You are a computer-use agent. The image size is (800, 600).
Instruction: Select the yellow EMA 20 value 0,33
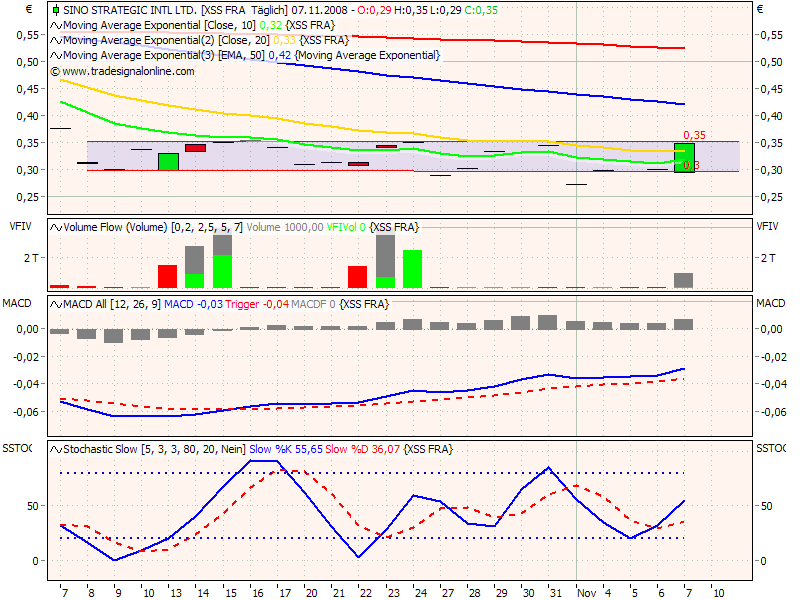pyautogui.click(x=284, y=40)
